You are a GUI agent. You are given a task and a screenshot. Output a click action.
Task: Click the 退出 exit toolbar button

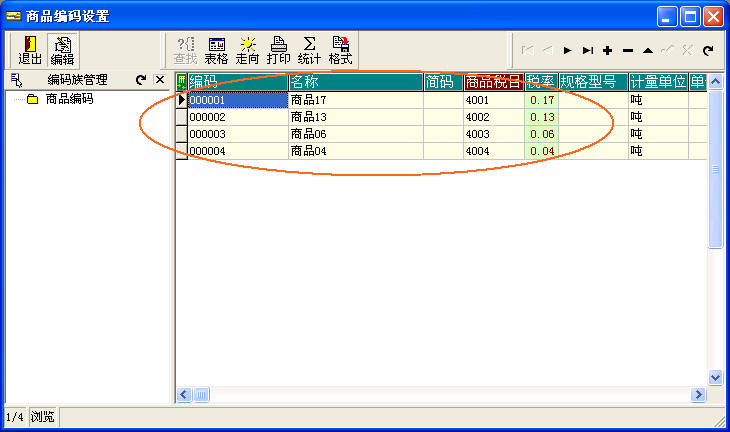[x=30, y=50]
